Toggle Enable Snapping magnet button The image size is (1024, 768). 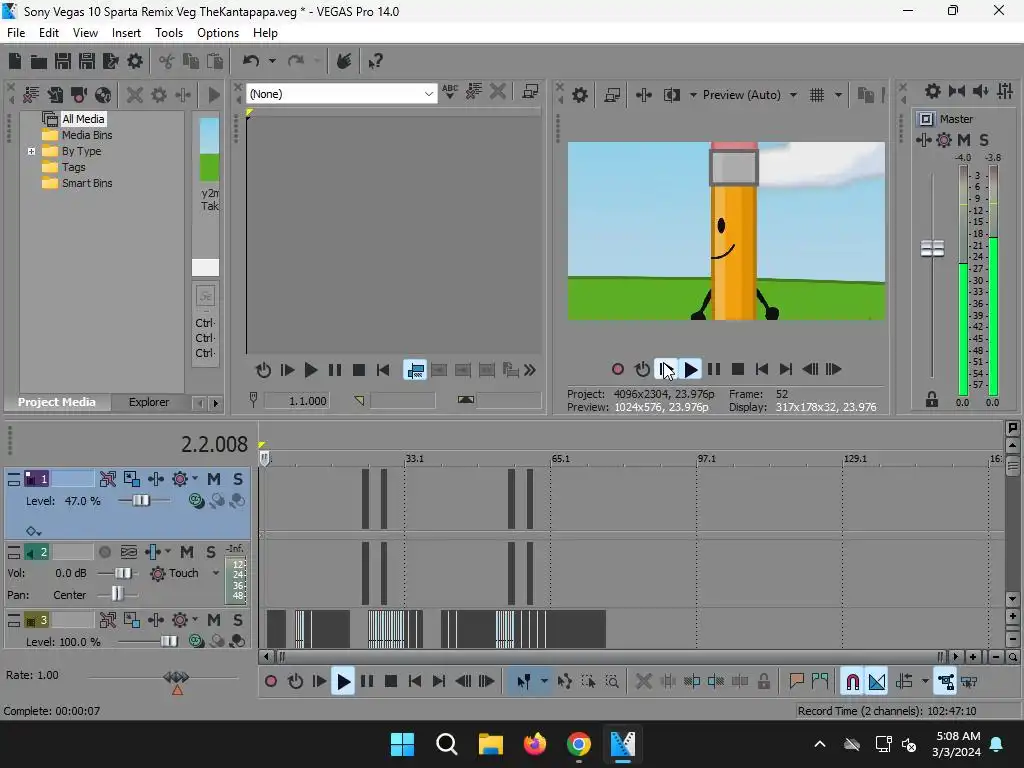coord(852,682)
